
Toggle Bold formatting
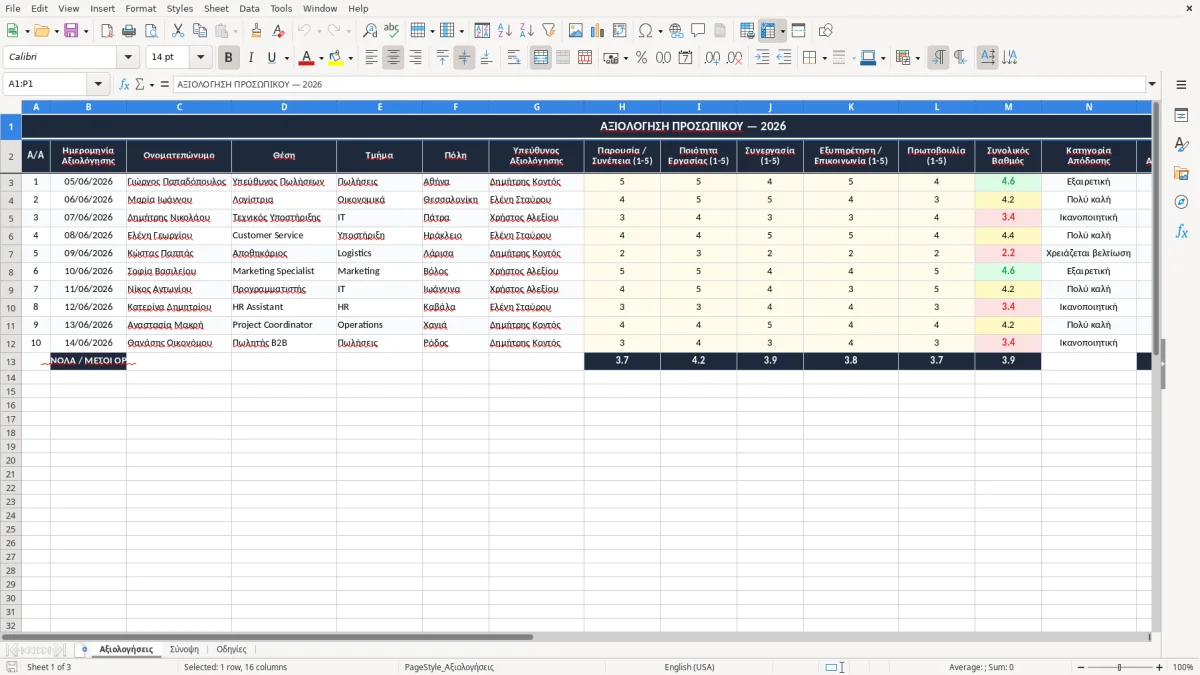coord(229,58)
